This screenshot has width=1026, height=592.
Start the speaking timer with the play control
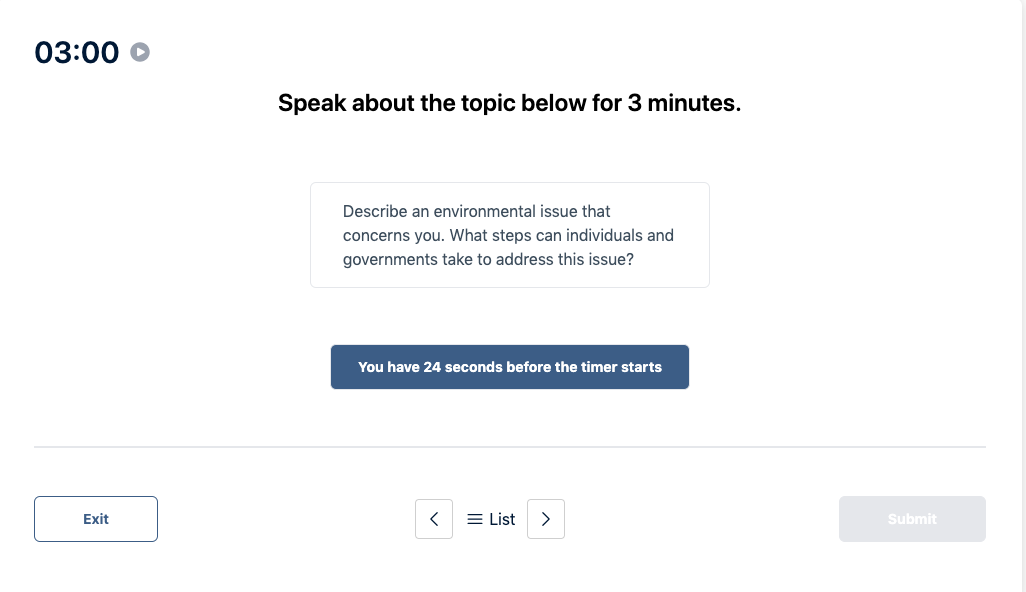click(140, 52)
